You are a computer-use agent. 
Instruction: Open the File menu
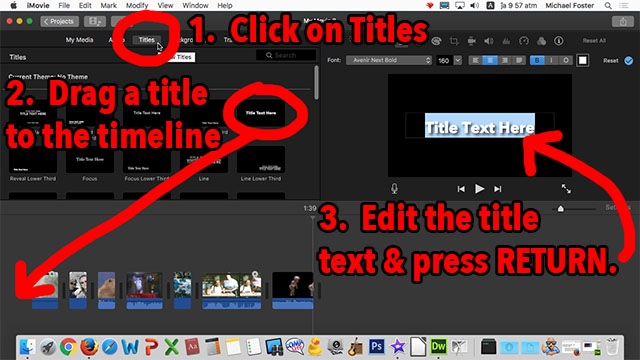pyautogui.click(x=64, y=6)
